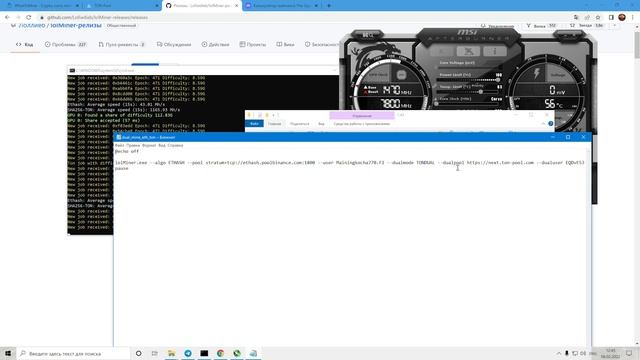Click the microphone icon in the system tray

pos(567,353)
